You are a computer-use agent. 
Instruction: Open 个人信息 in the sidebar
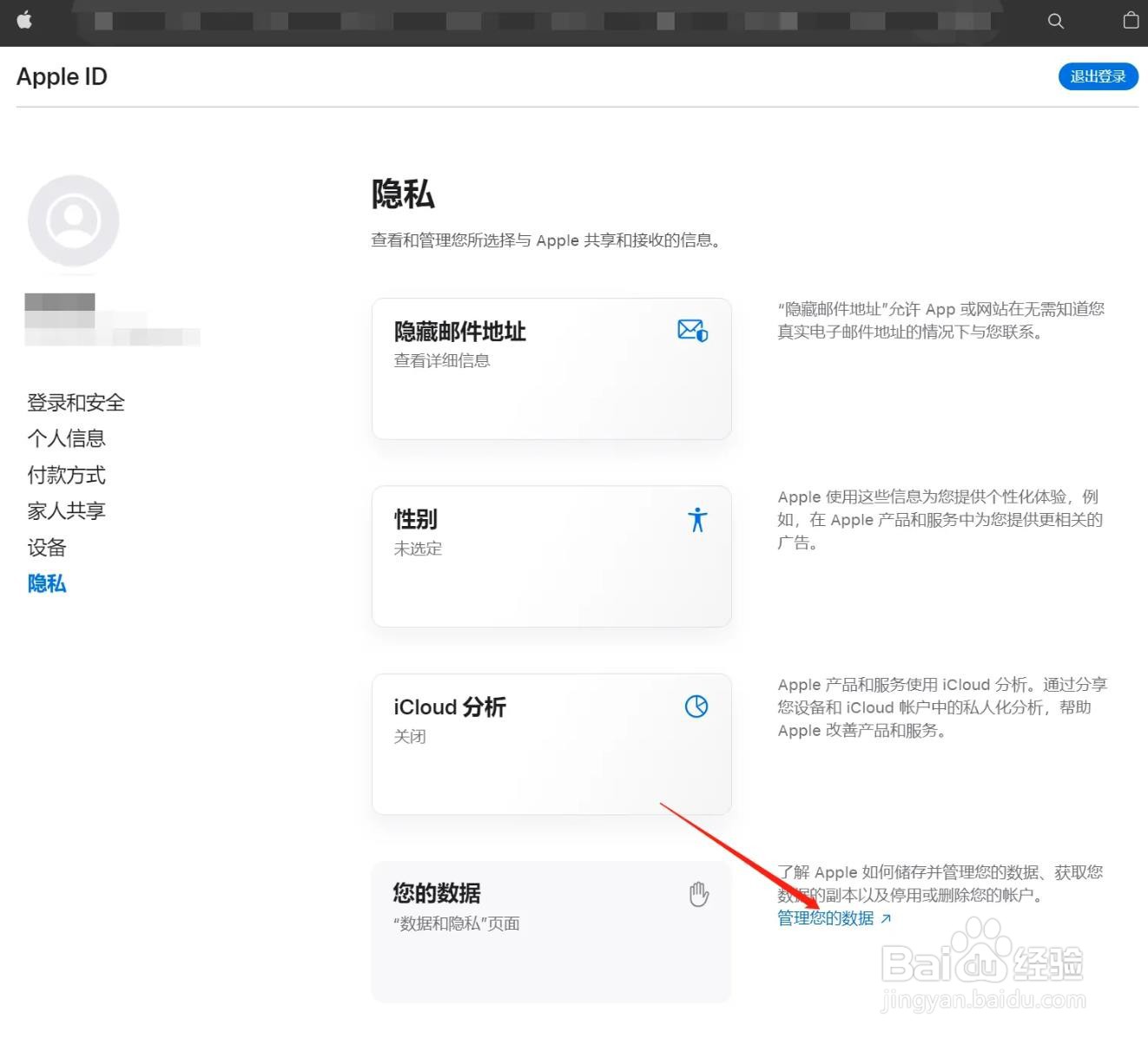(x=66, y=438)
